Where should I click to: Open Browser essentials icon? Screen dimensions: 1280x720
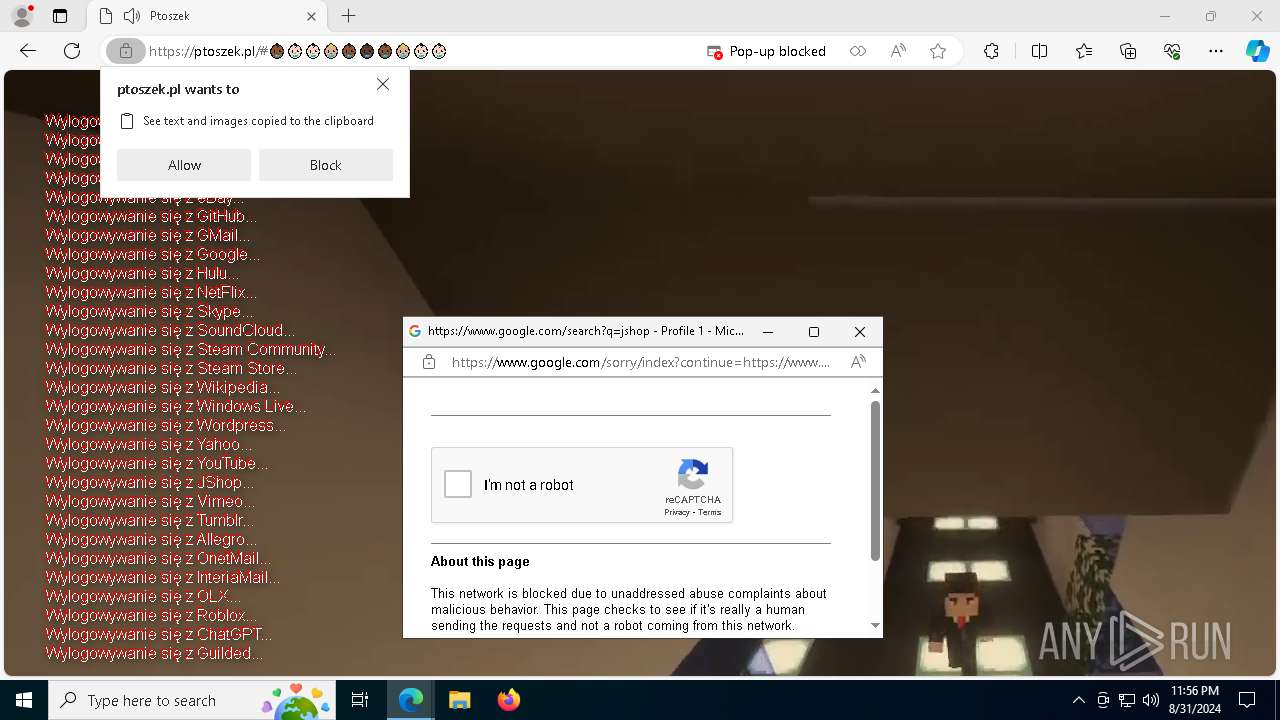pos(1172,51)
